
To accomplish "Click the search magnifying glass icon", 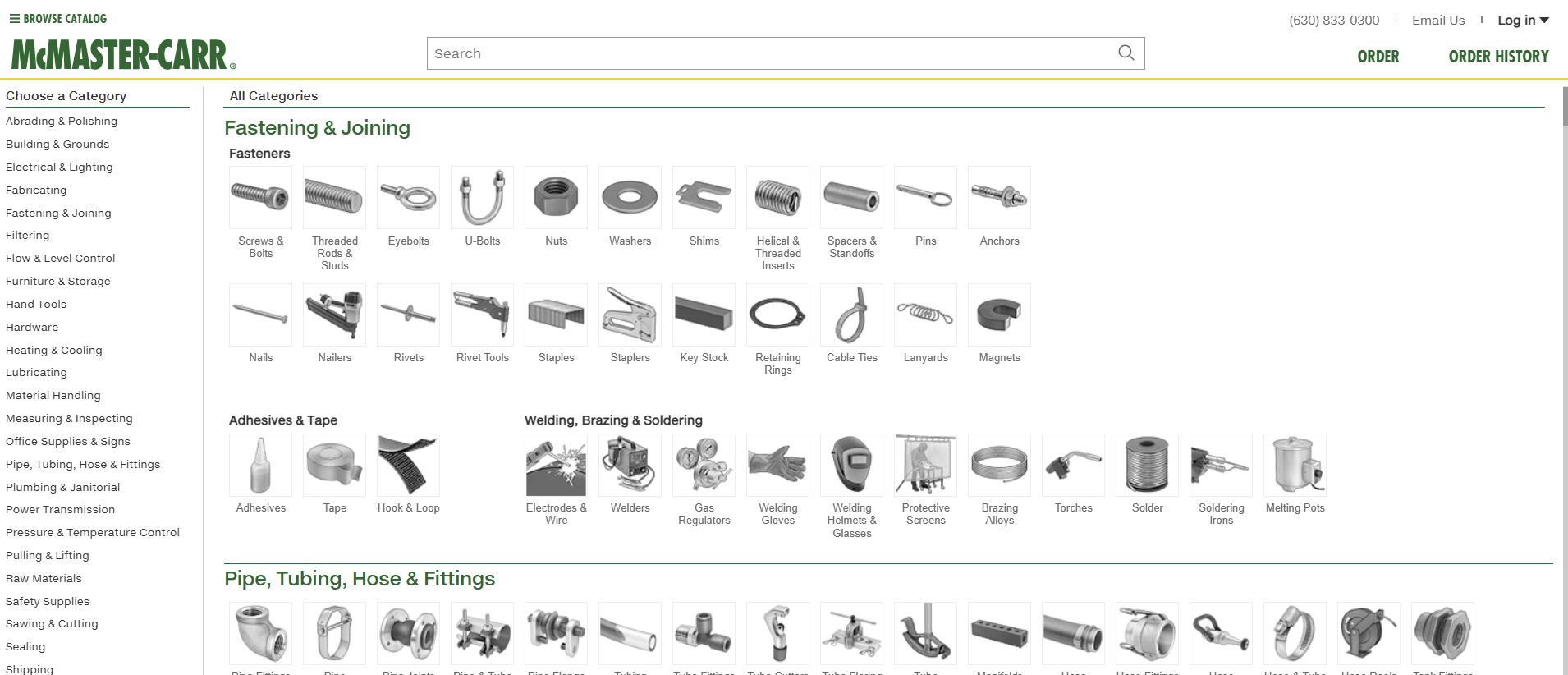I will pyautogui.click(x=1126, y=53).
